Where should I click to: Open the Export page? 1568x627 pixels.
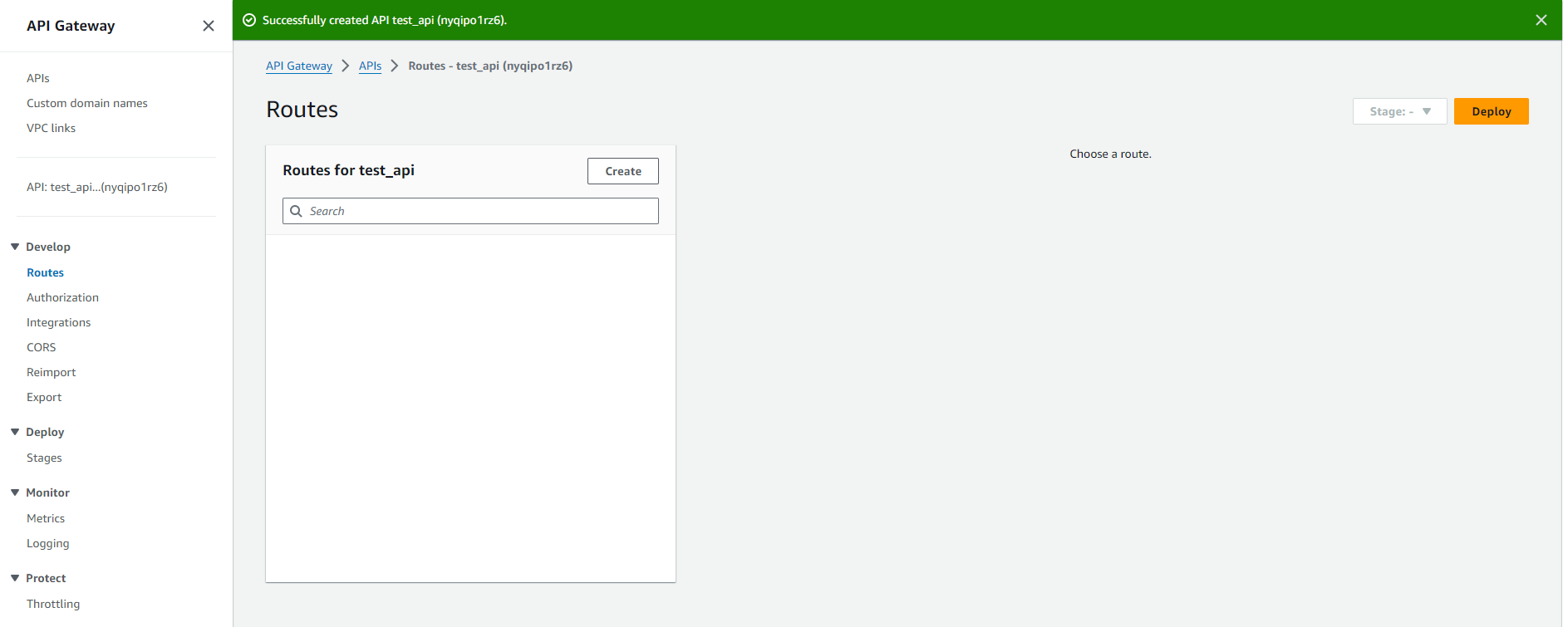[44, 397]
